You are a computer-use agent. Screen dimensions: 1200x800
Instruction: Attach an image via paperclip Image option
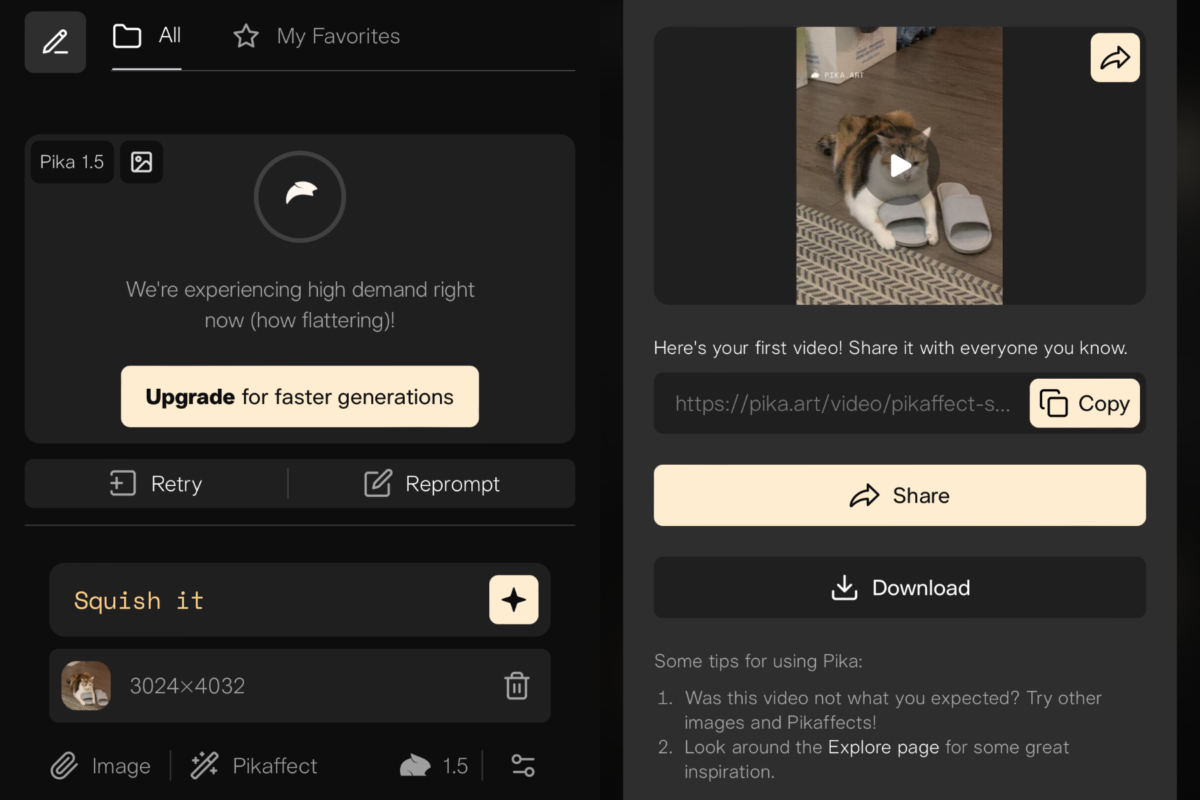click(101, 766)
